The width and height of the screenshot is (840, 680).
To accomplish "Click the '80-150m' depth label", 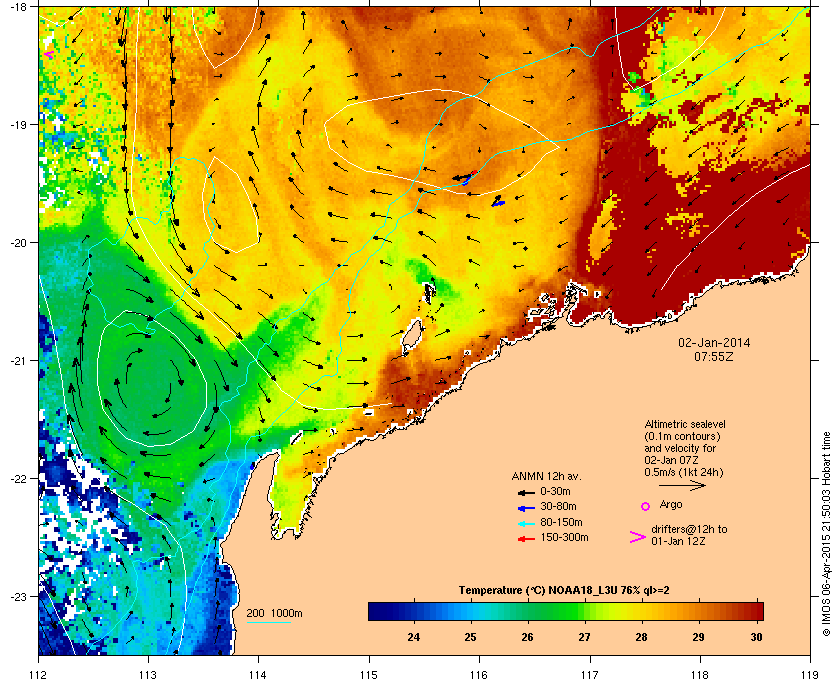I will click(x=561, y=522).
